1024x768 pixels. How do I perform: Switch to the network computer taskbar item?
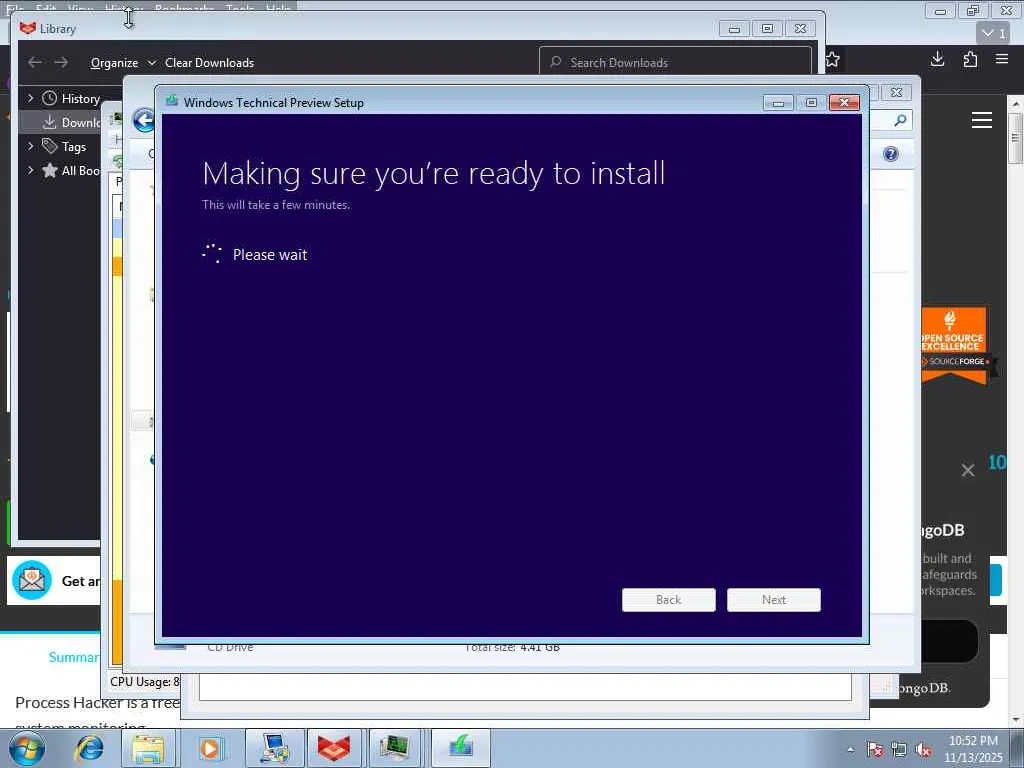[x=274, y=748]
